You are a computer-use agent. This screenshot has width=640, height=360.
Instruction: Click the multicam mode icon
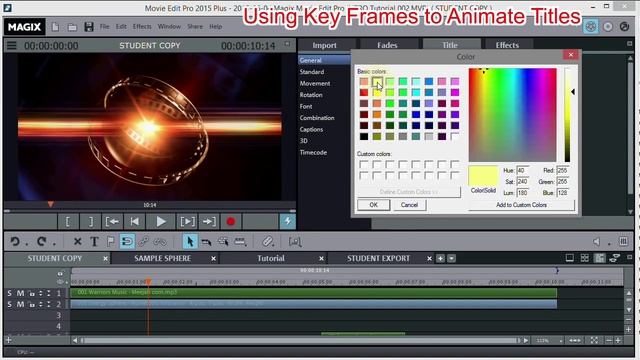point(614,258)
